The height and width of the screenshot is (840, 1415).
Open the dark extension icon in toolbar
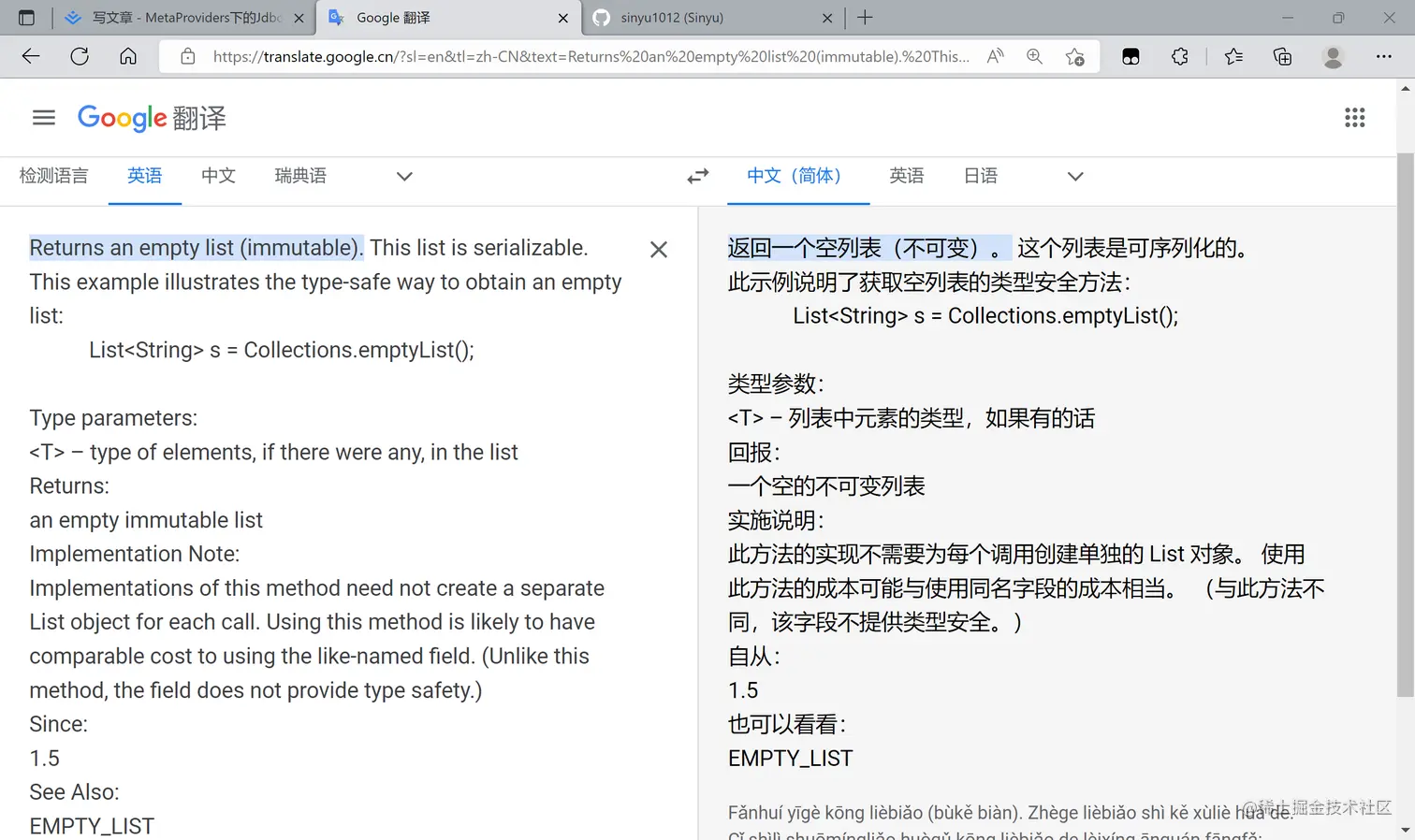(x=1131, y=56)
